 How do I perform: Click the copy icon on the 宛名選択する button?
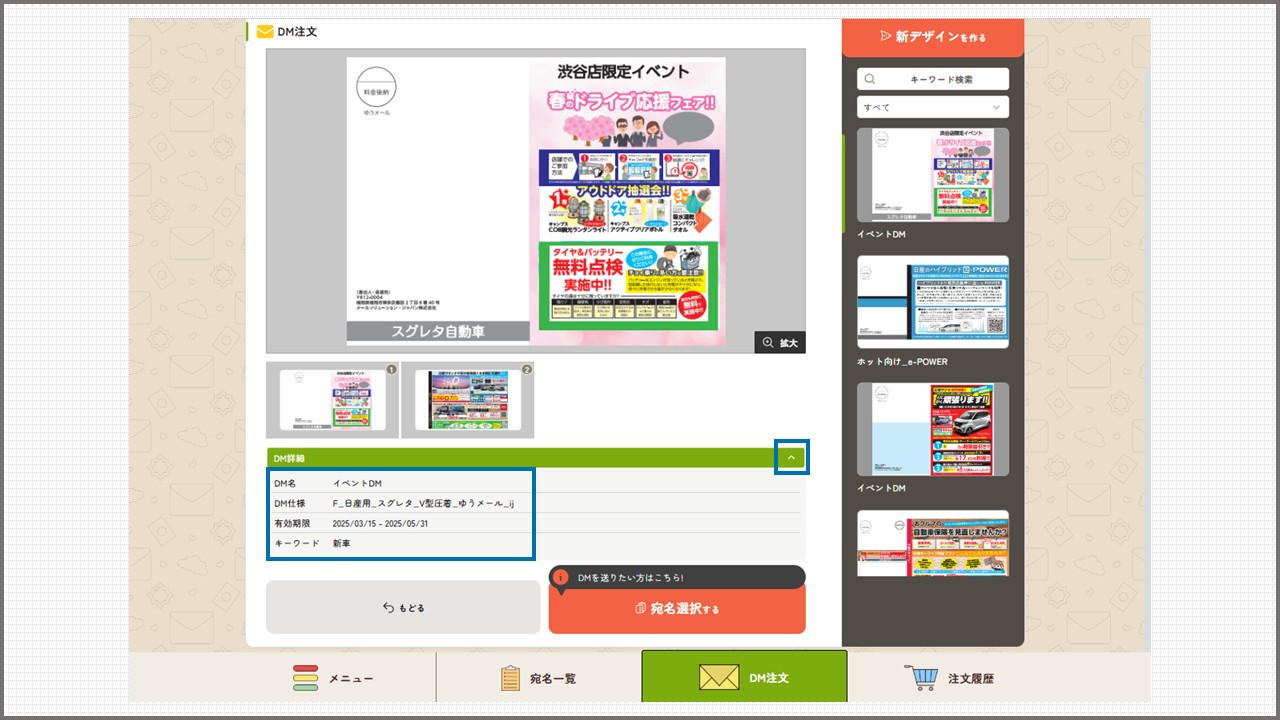(641, 608)
